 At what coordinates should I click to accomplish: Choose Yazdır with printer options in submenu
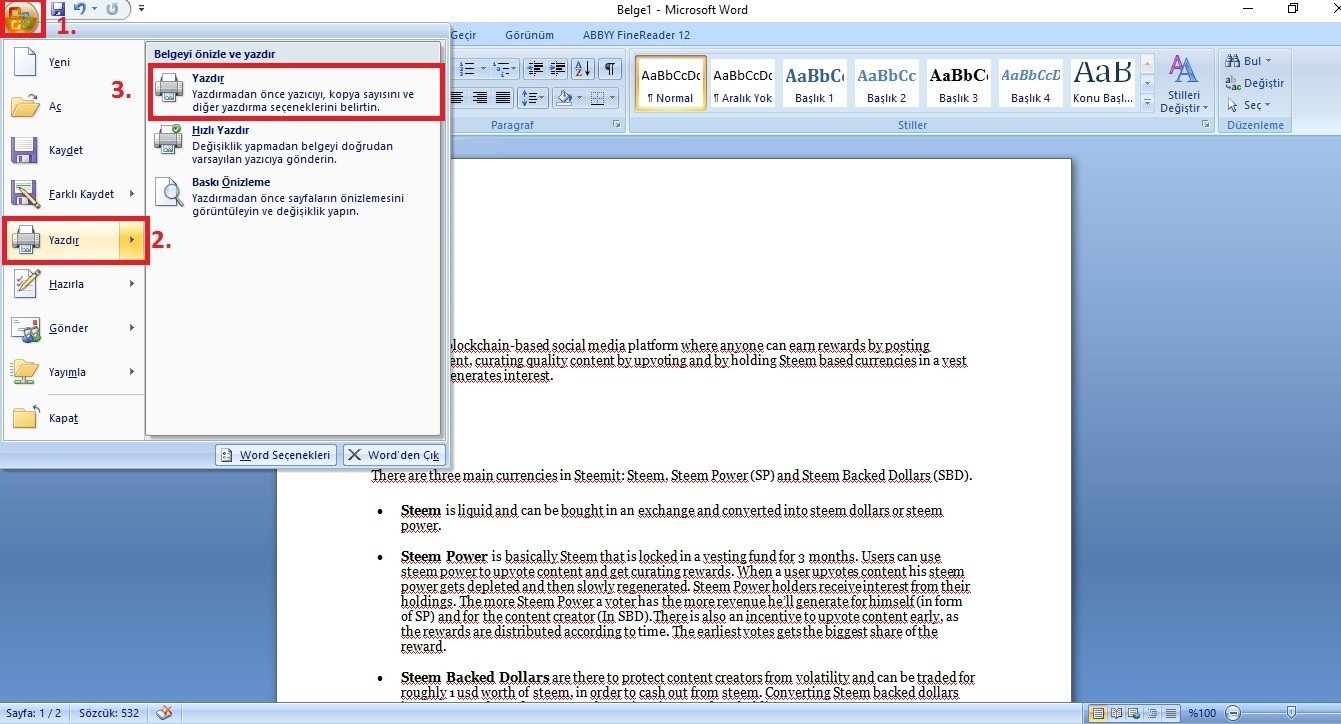tap(294, 92)
